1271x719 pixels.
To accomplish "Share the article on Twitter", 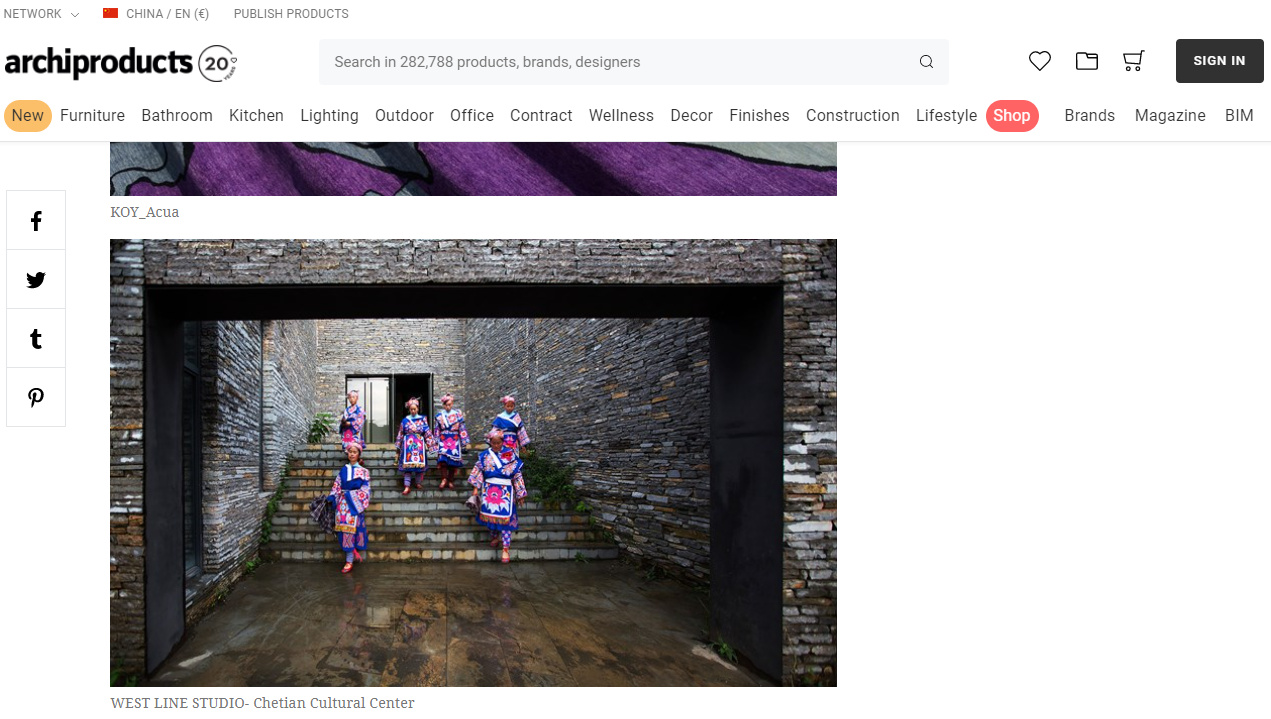I will [36, 280].
